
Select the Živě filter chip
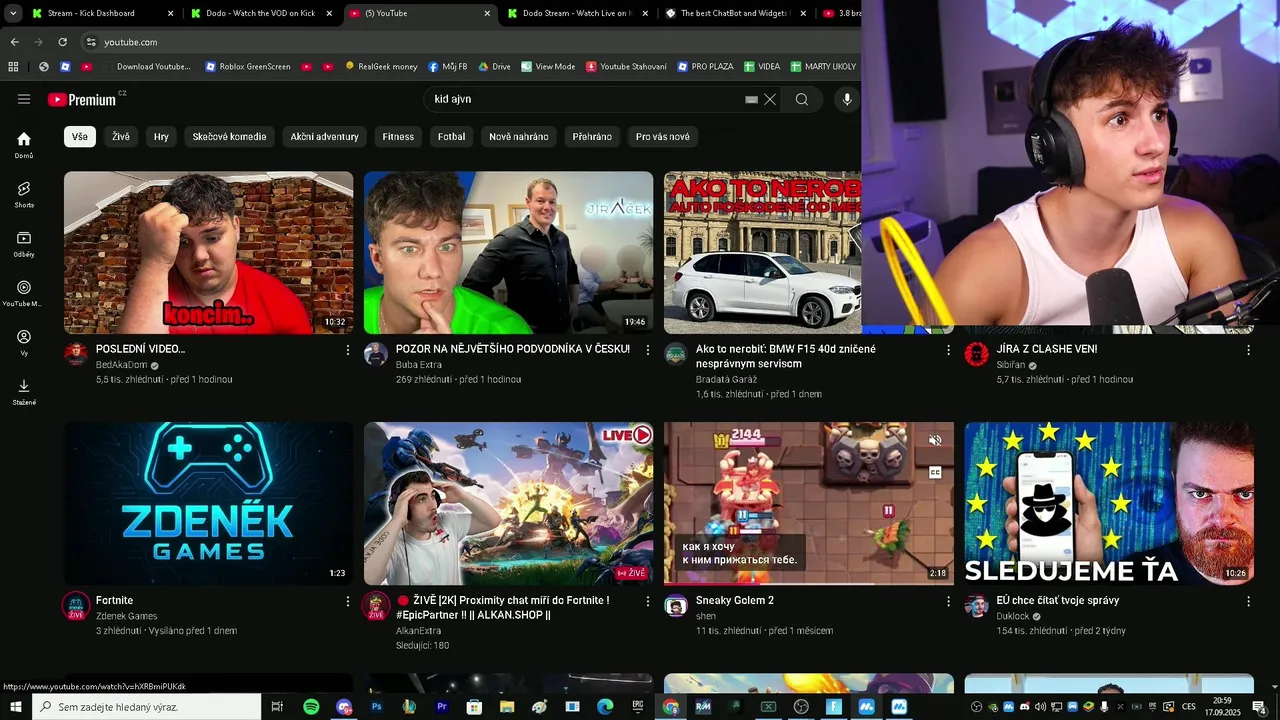pos(121,137)
